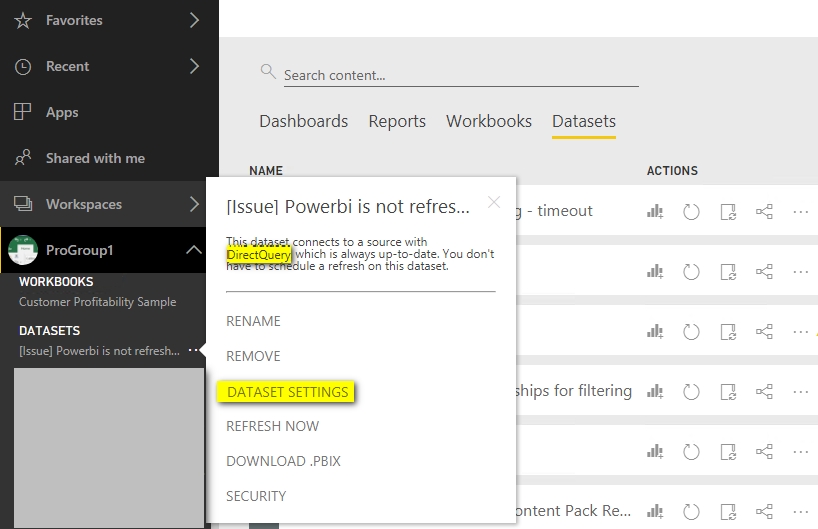Choose RENAME in dataset menu
The height and width of the screenshot is (529, 818).
click(x=253, y=321)
